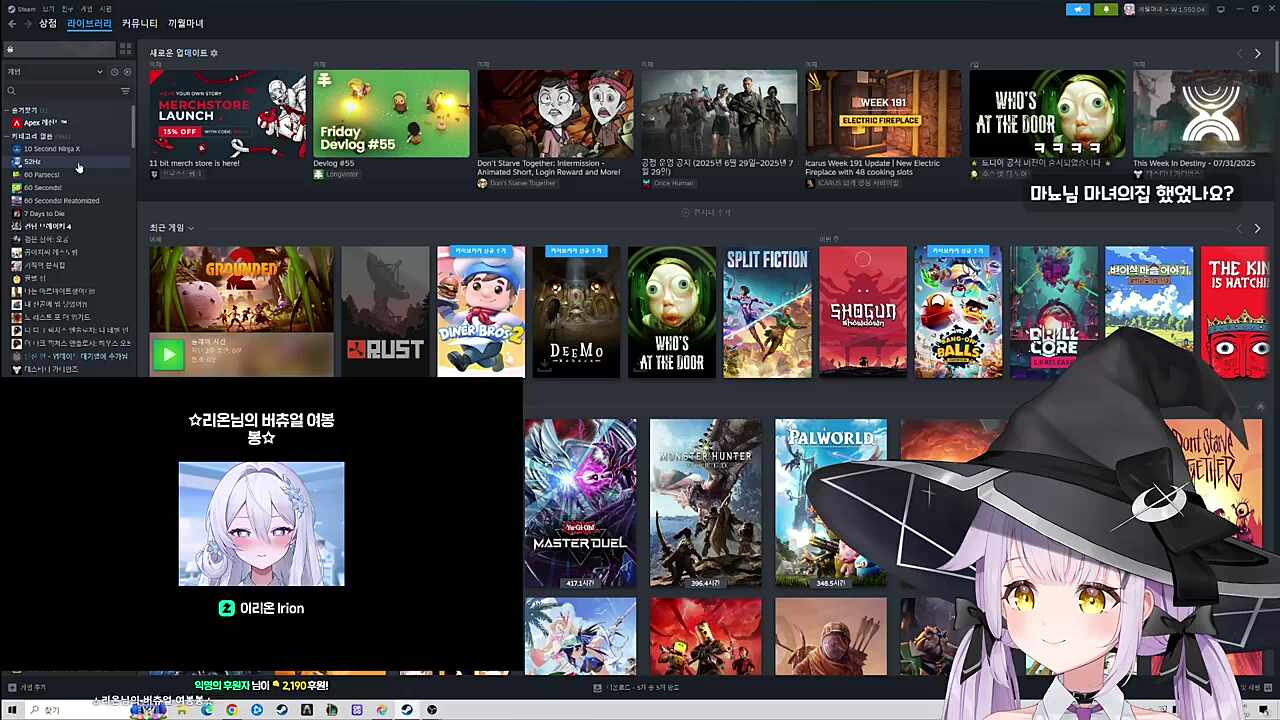Viewport: 1280px width, 720px height.
Task: Select 60 Seconds! Reatomized in the list
Action: [x=62, y=201]
